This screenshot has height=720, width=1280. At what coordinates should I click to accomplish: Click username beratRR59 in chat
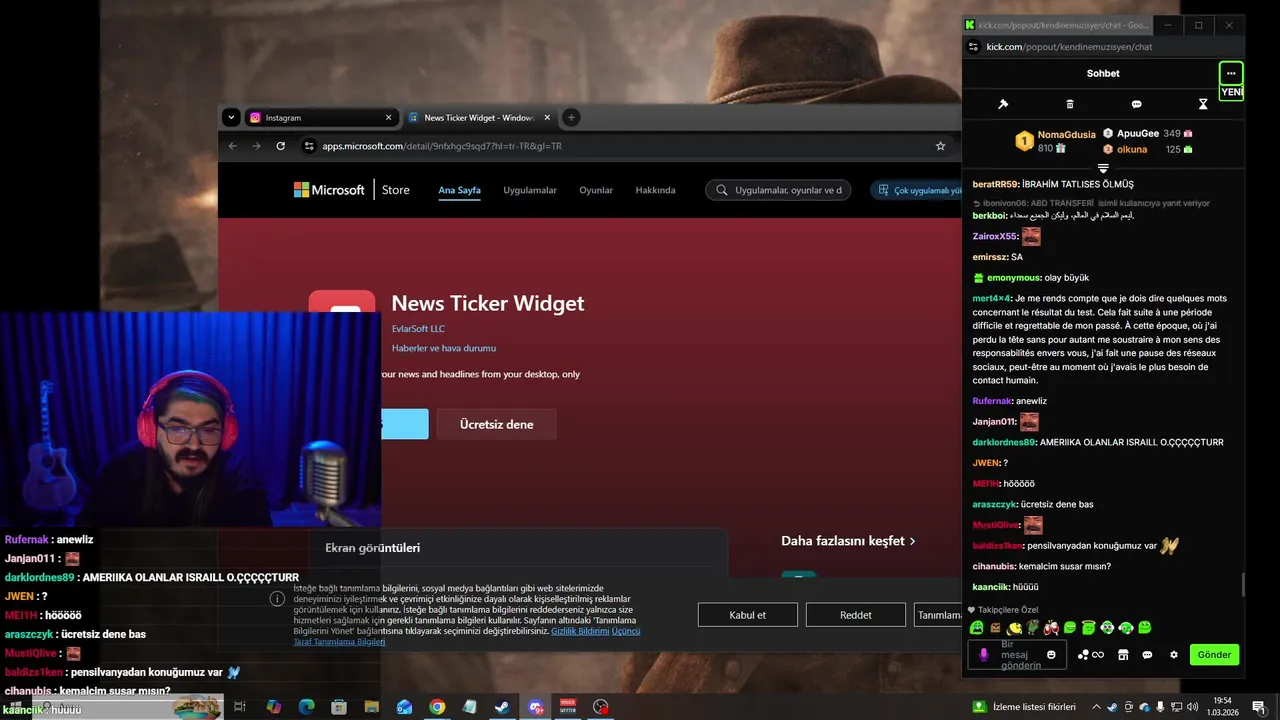(x=995, y=184)
